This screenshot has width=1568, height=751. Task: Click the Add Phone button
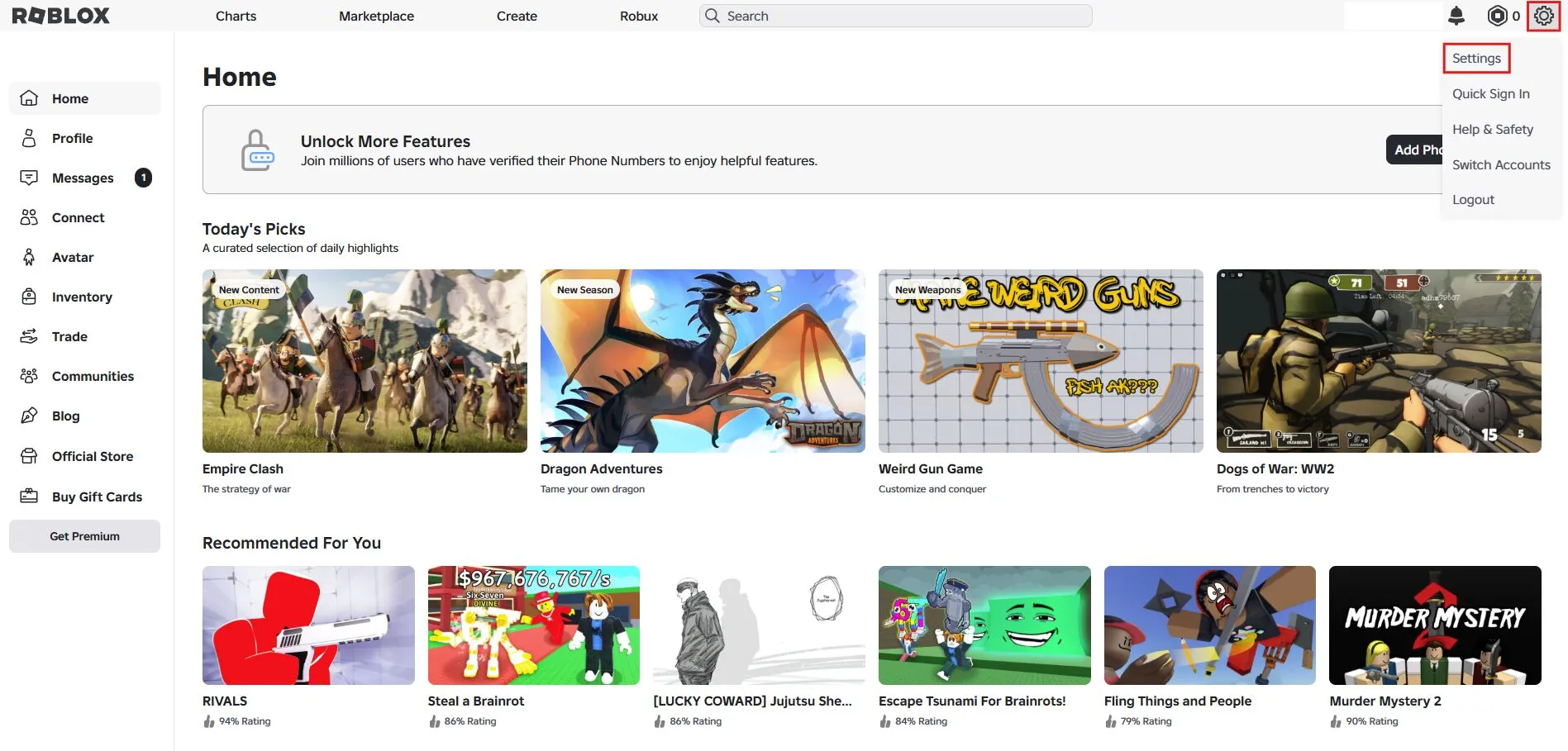click(1414, 150)
